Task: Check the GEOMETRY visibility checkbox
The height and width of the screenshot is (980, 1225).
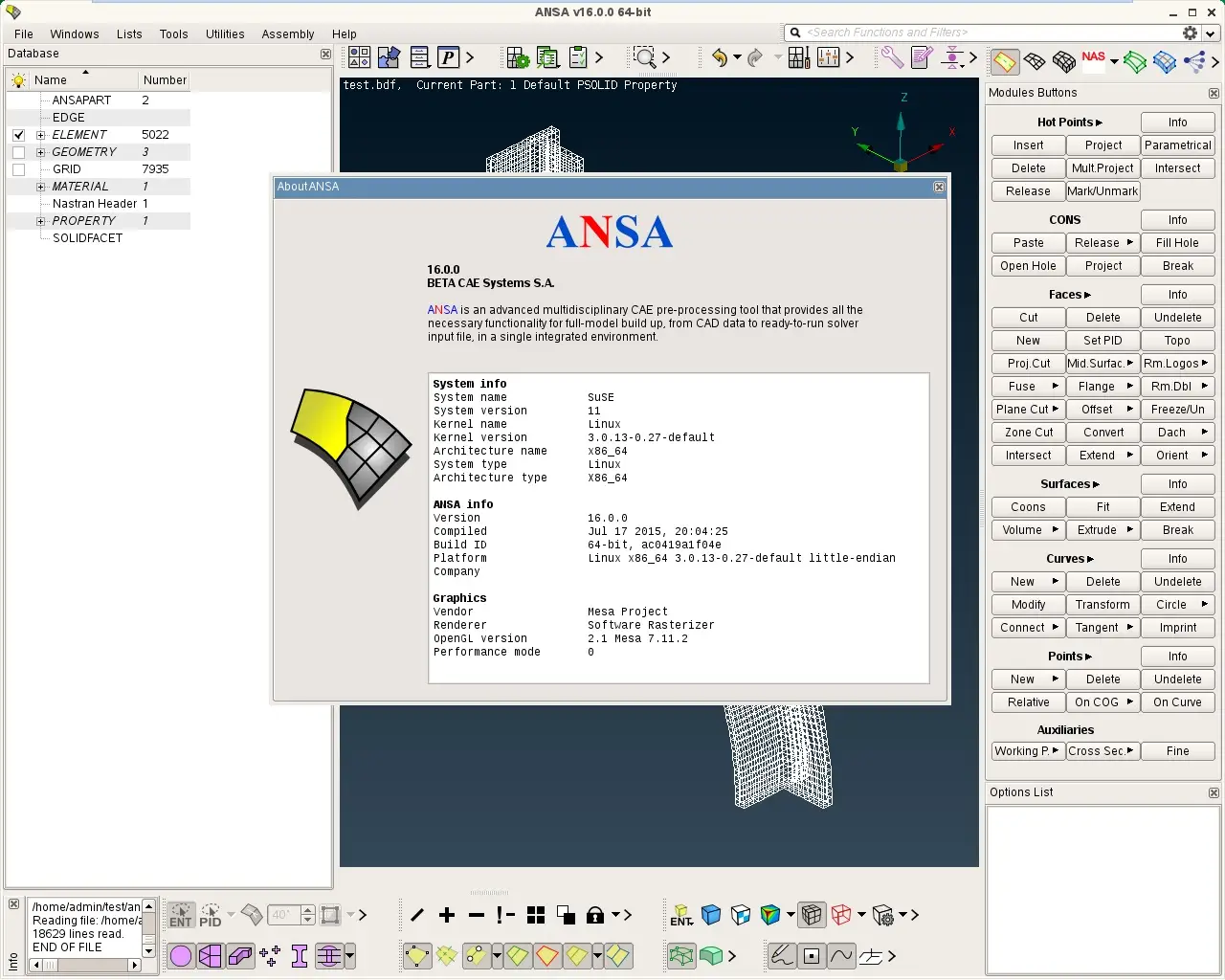Action: pos(18,152)
